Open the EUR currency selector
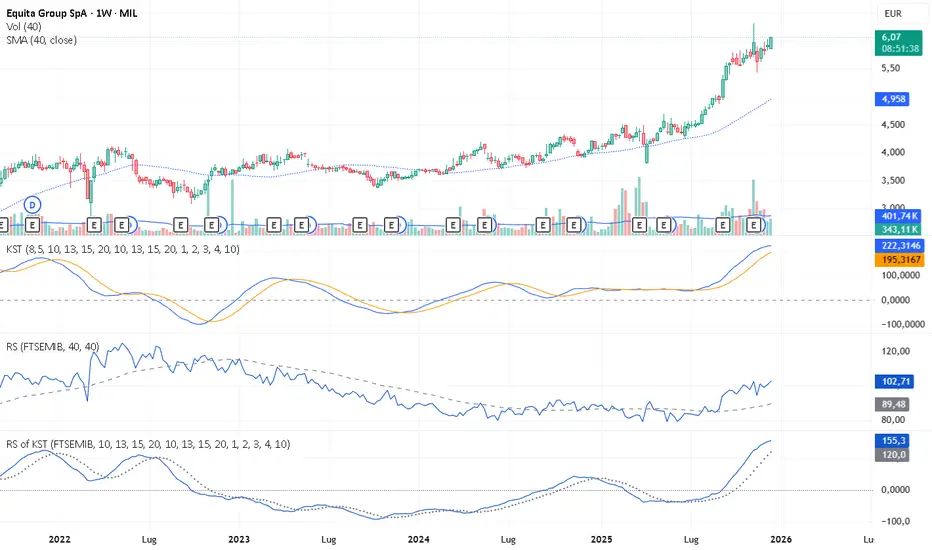 click(x=893, y=13)
